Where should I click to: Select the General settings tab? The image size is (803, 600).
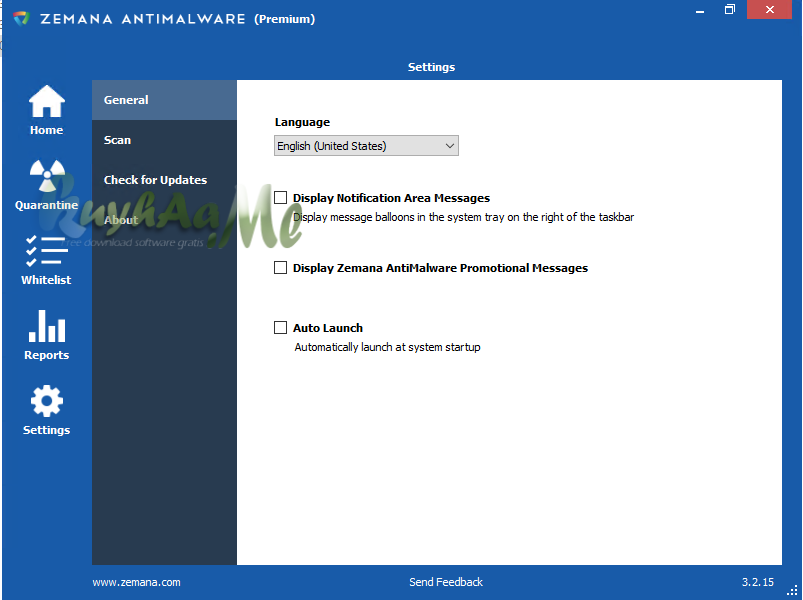(164, 100)
